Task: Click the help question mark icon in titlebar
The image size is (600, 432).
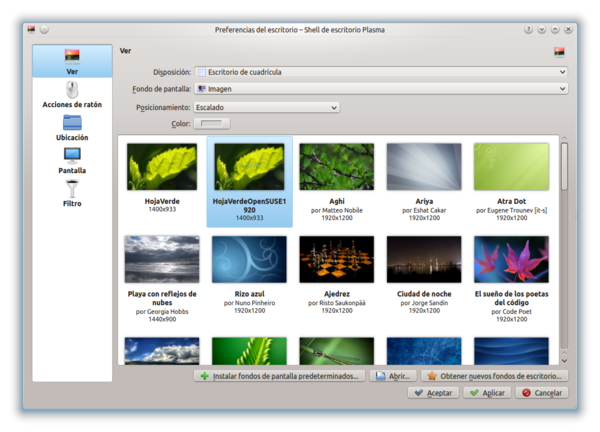Action: 528,30
